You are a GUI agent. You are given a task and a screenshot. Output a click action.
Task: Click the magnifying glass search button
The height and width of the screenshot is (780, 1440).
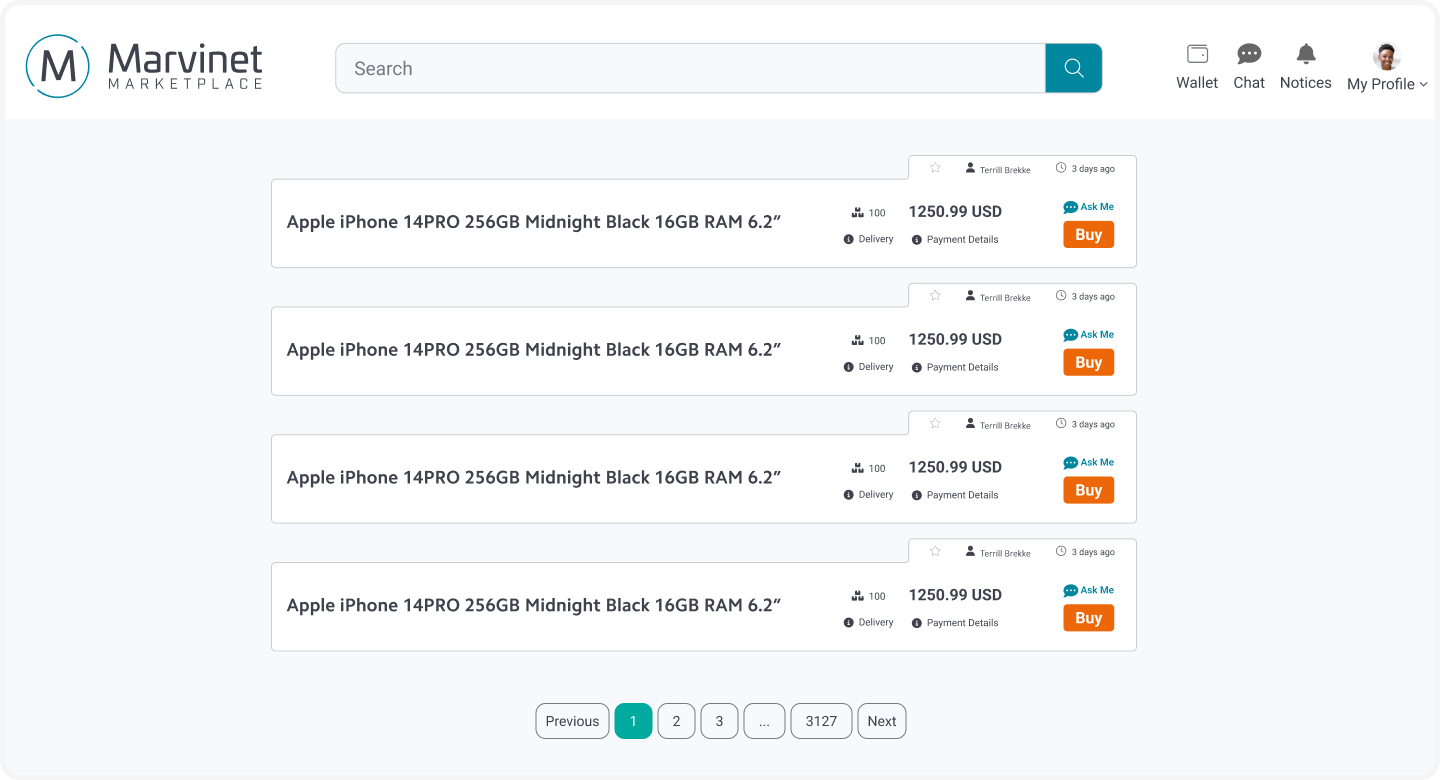[1074, 68]
